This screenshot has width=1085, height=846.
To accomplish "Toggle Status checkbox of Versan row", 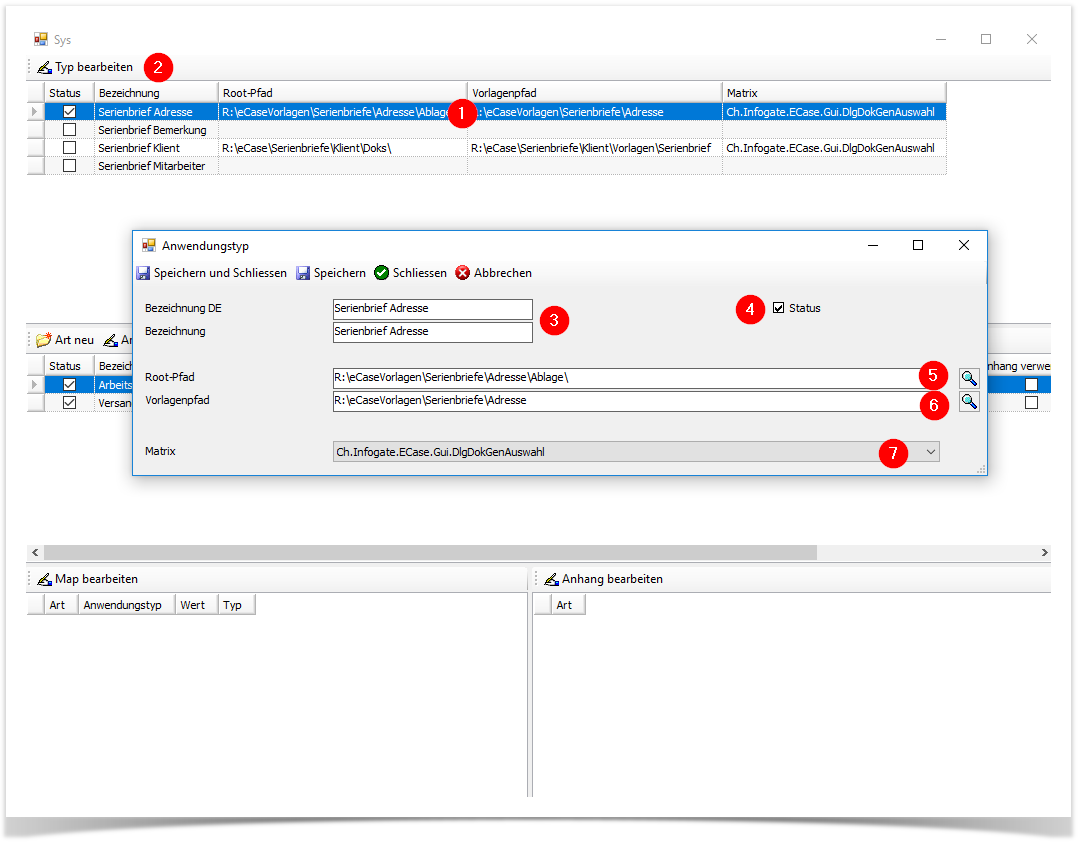I will pyautogui.click(x=69, y=403).
